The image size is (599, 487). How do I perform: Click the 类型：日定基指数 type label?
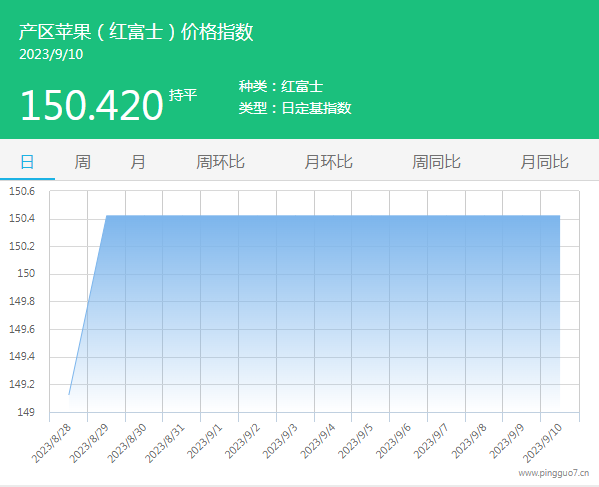[295, 108]
